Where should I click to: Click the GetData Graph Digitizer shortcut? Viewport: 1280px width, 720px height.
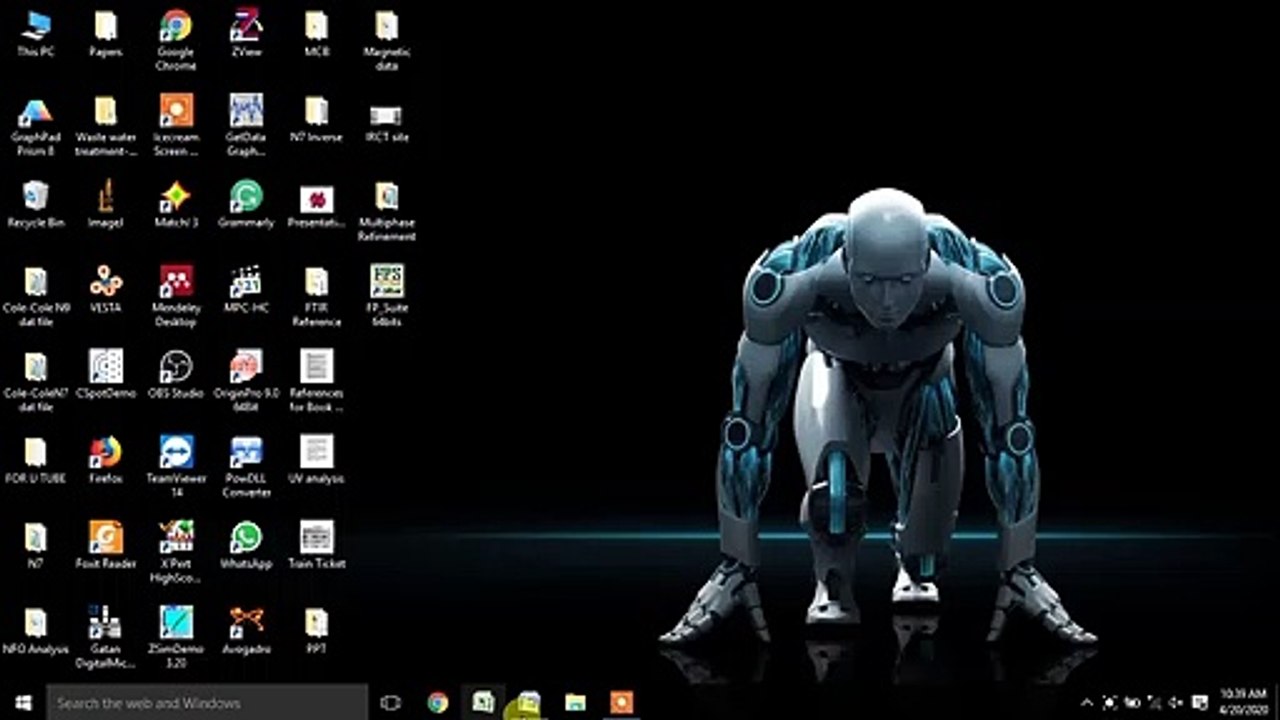[x=246, y=127]
